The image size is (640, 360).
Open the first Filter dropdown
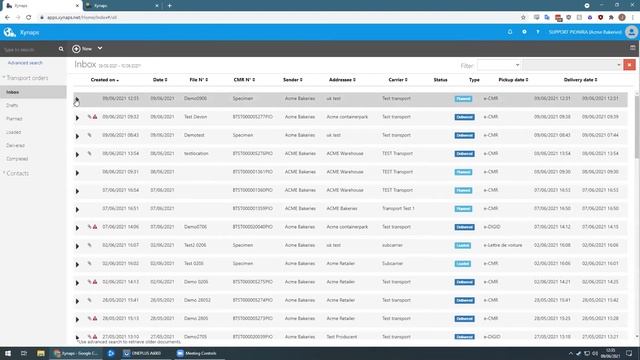click(499, 65)
